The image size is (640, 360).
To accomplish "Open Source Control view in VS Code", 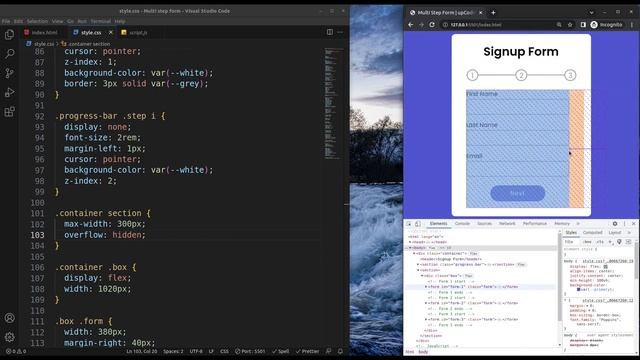I will (9, 73).
